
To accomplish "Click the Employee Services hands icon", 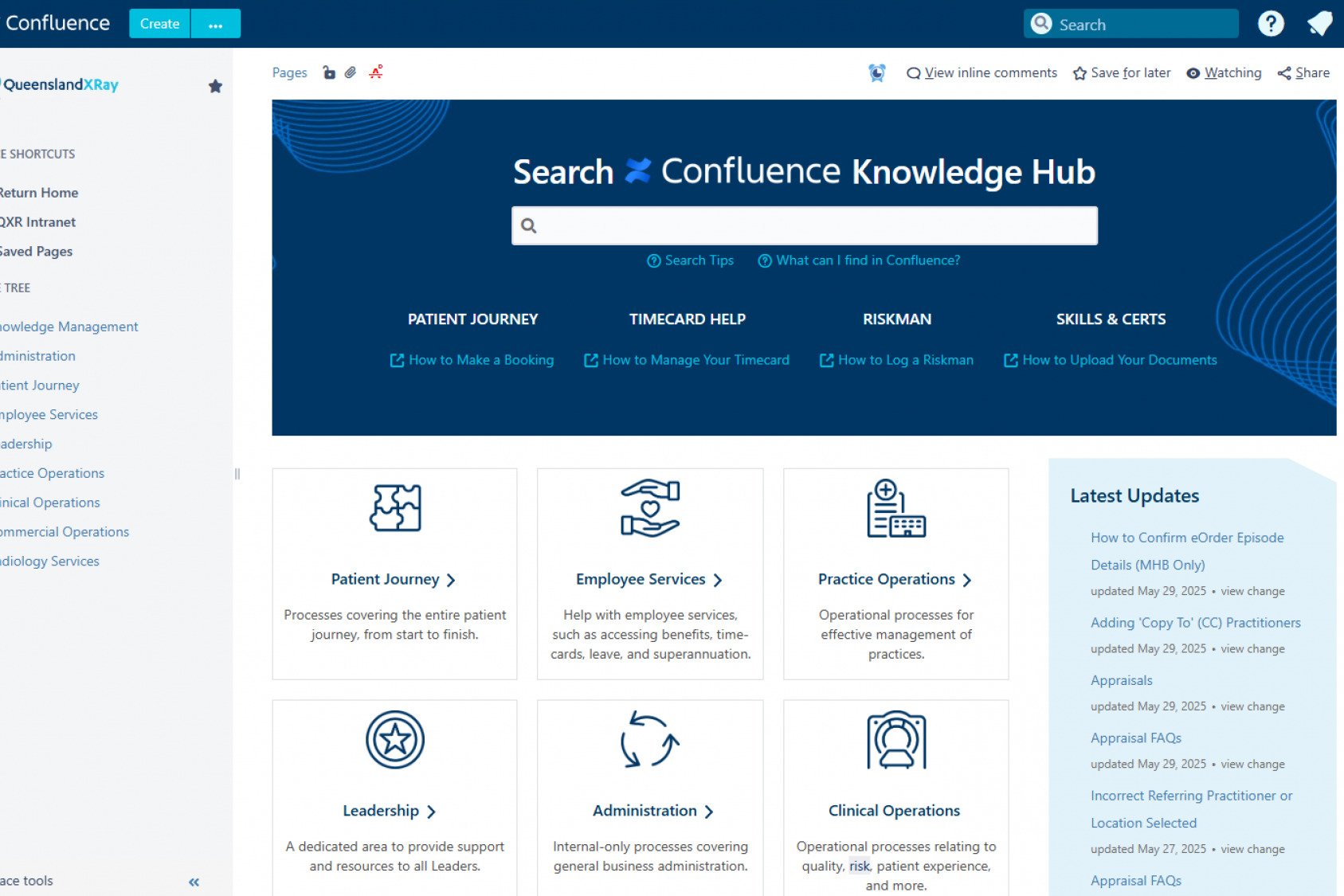I will coord(650,508).
